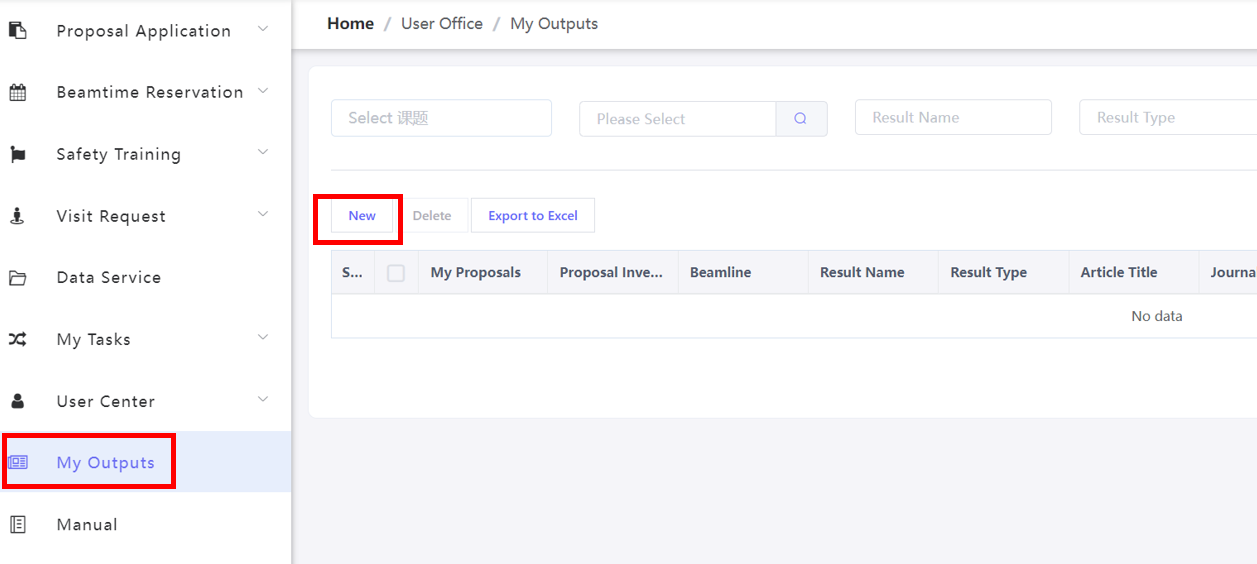Open the Please Select combo box
The image size is (1257, 564).
pyautogui.click(x=677, y=119)
